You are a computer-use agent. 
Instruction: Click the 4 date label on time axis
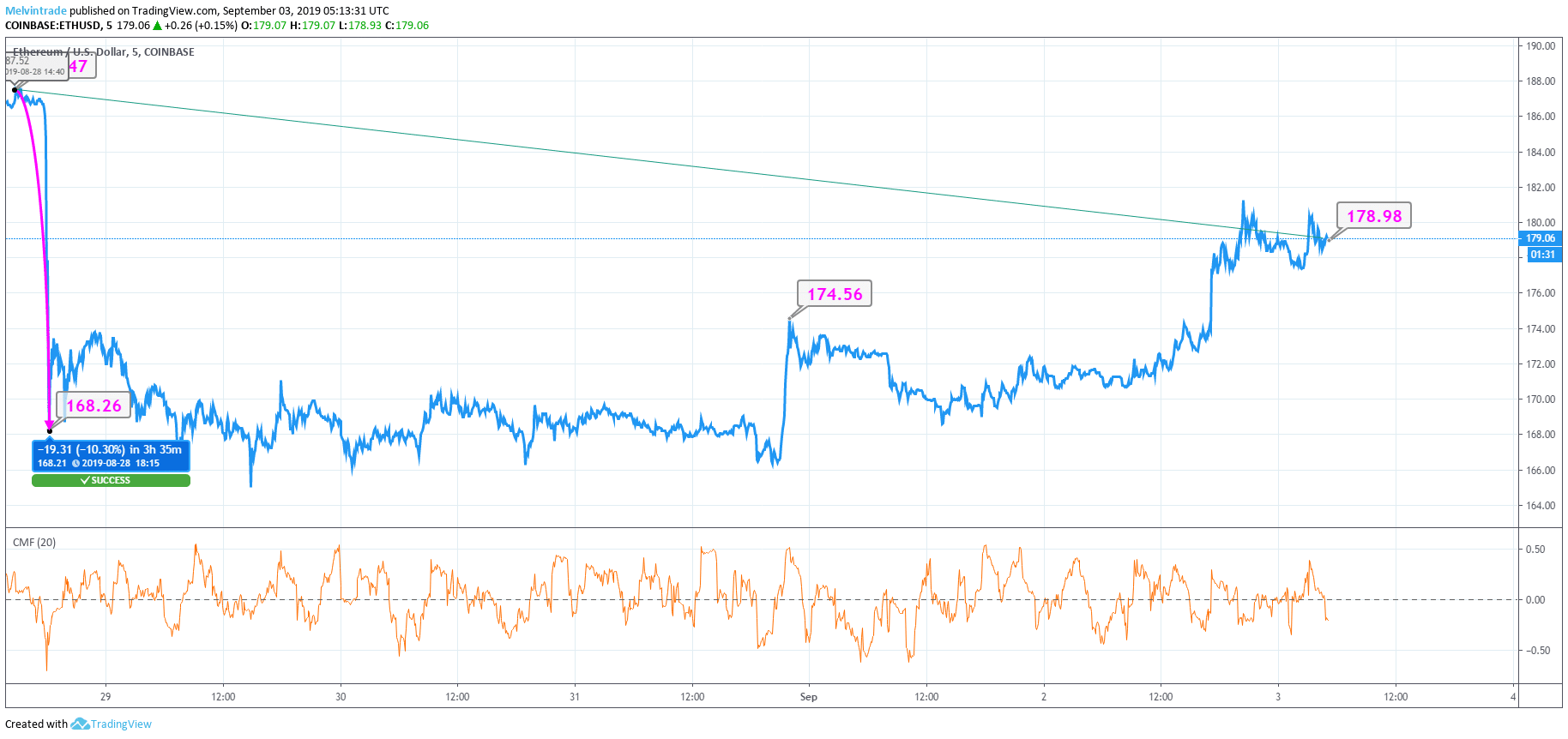(x=1514, y=697)
